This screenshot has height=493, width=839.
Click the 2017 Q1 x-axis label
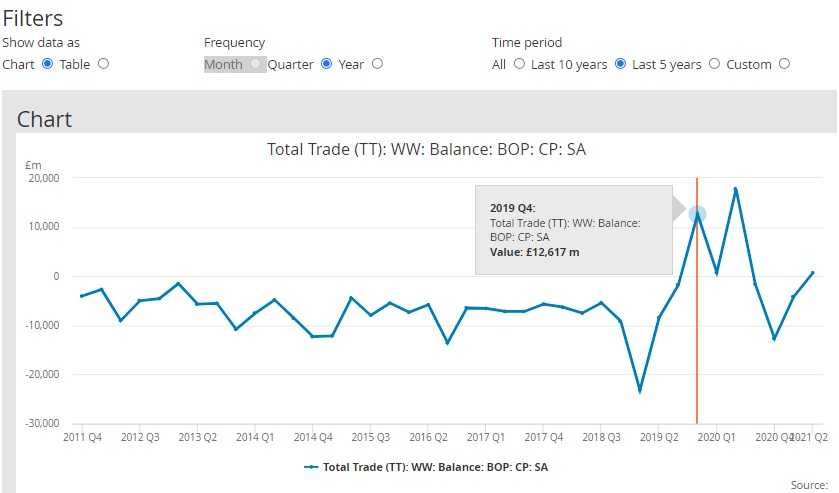point(485,437)
